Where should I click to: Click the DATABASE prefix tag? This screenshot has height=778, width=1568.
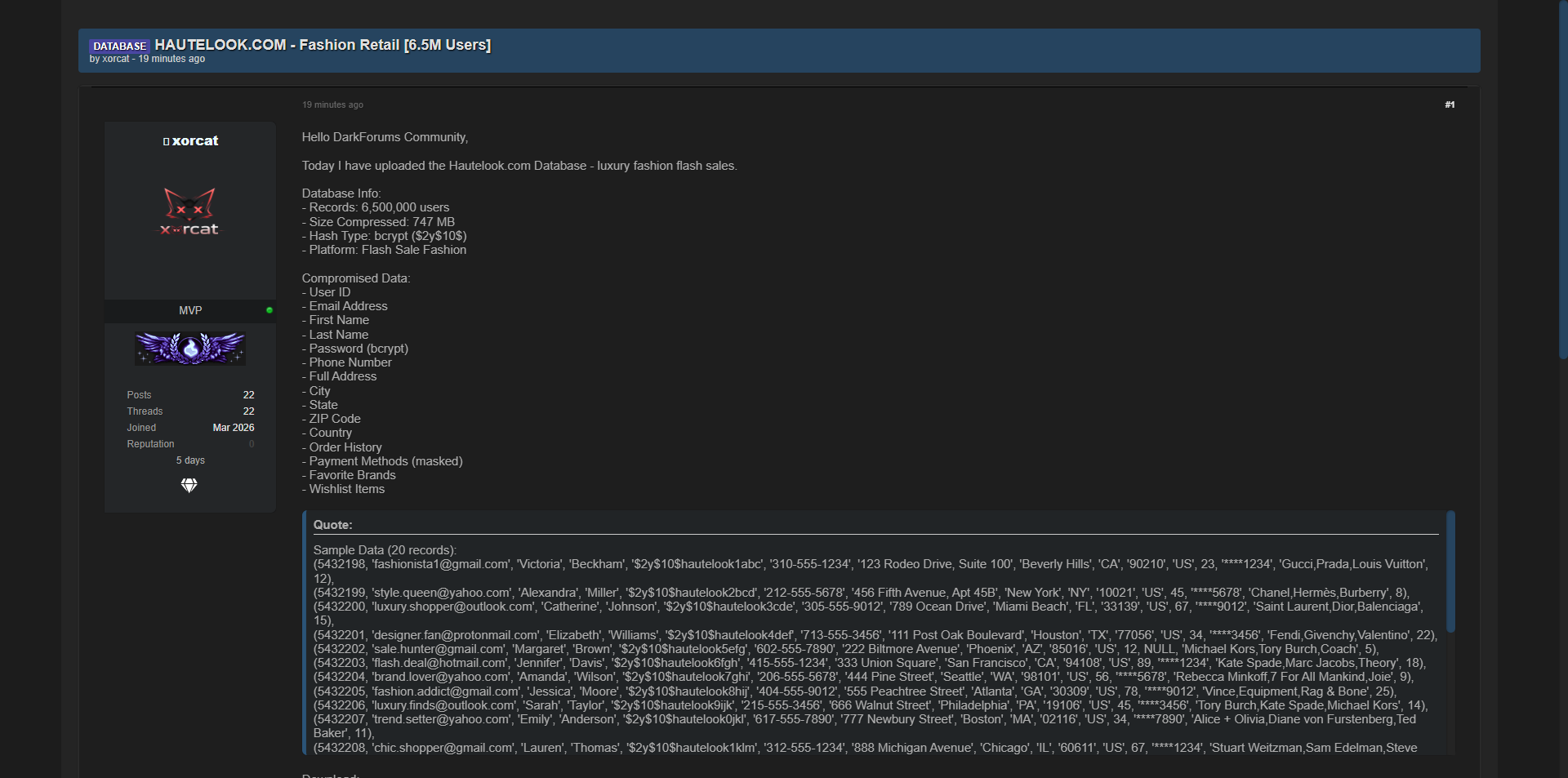pos(119,46)
